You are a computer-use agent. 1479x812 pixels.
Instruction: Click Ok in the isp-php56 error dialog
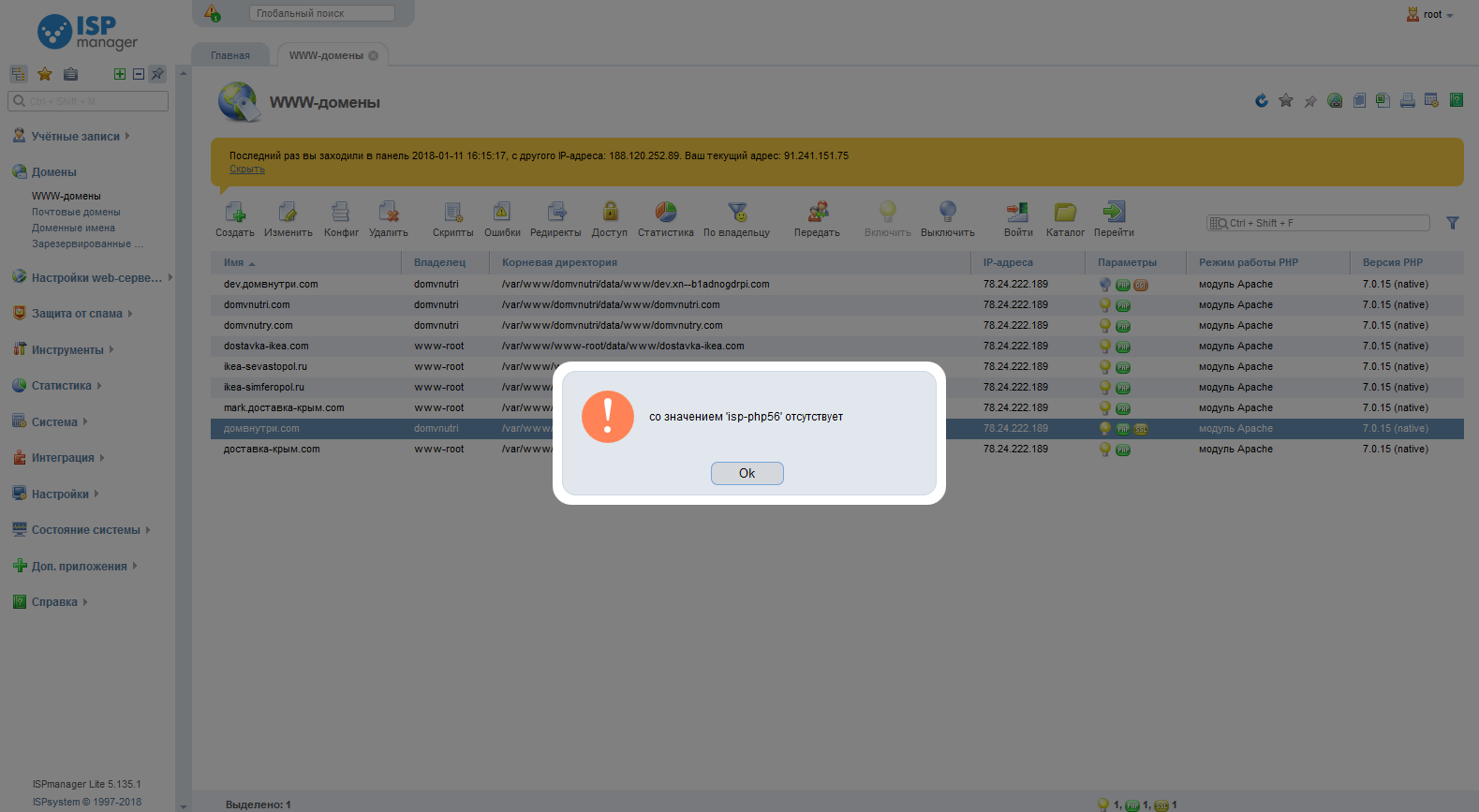pyautogui.click(x=747, y=473)
